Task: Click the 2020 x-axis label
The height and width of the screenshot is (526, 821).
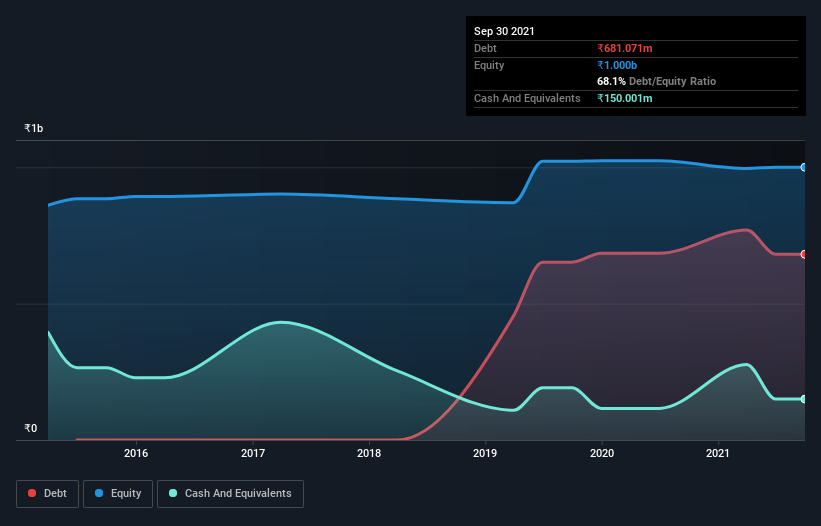Action: (x=602, y=453)
